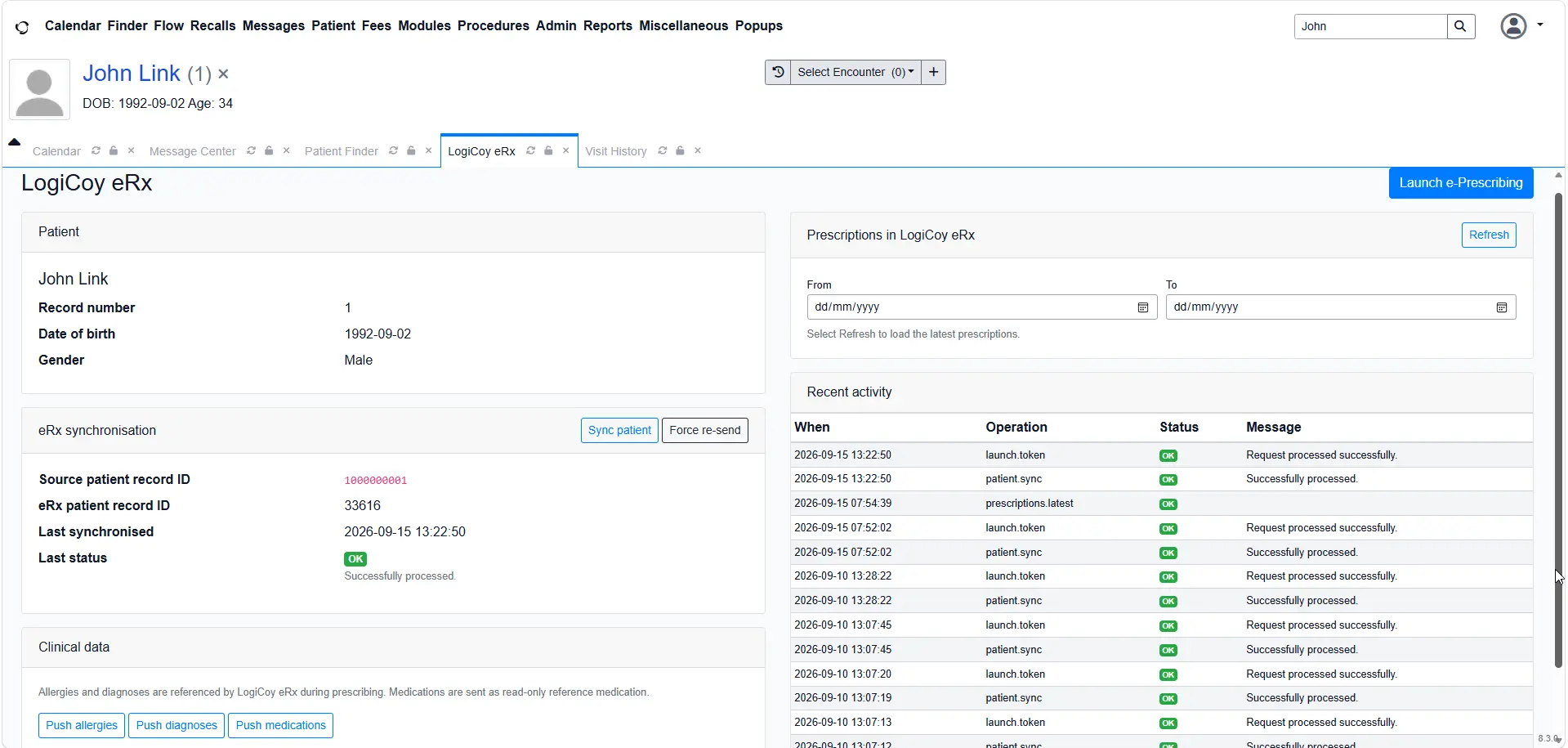Focus the search box containing John
Image resolution: width=1568 pixels, height=748 pixels.
tap(1370, 26)
